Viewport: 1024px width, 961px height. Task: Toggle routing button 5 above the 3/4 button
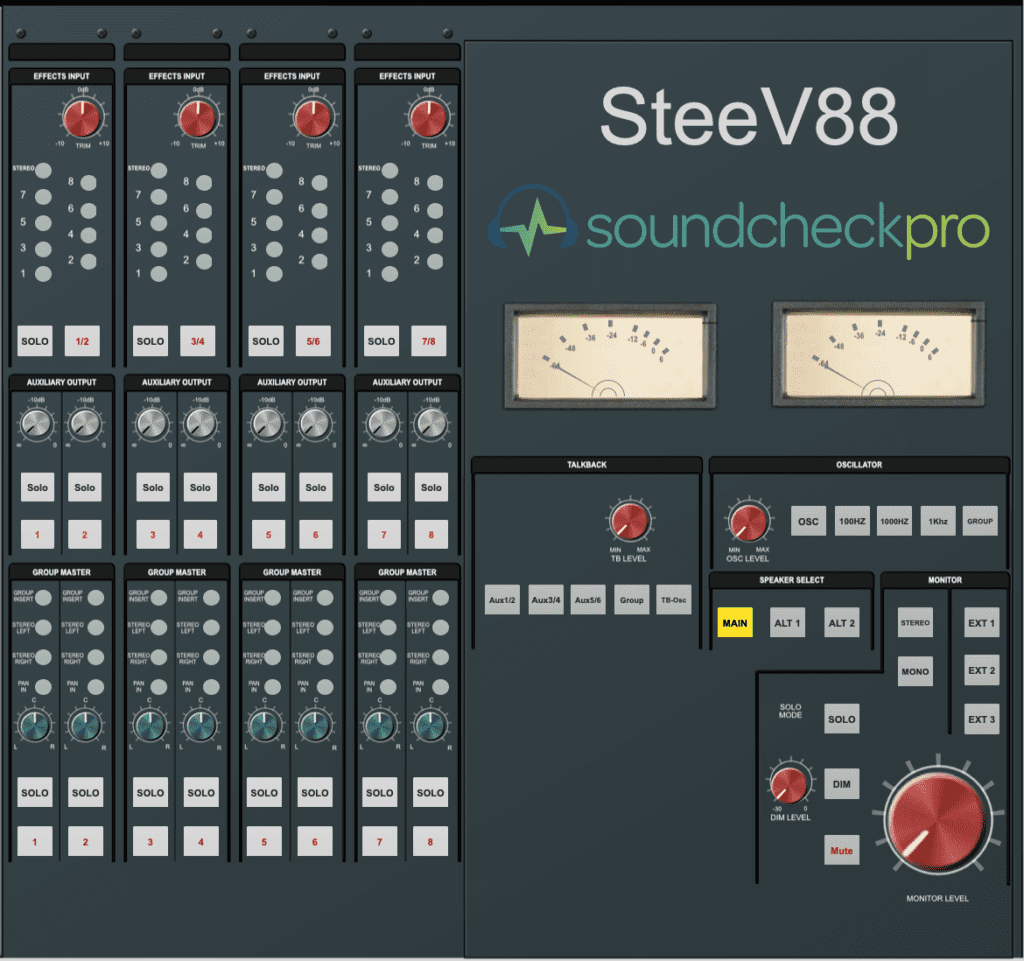pyautogui.click(x=159, y=223)
